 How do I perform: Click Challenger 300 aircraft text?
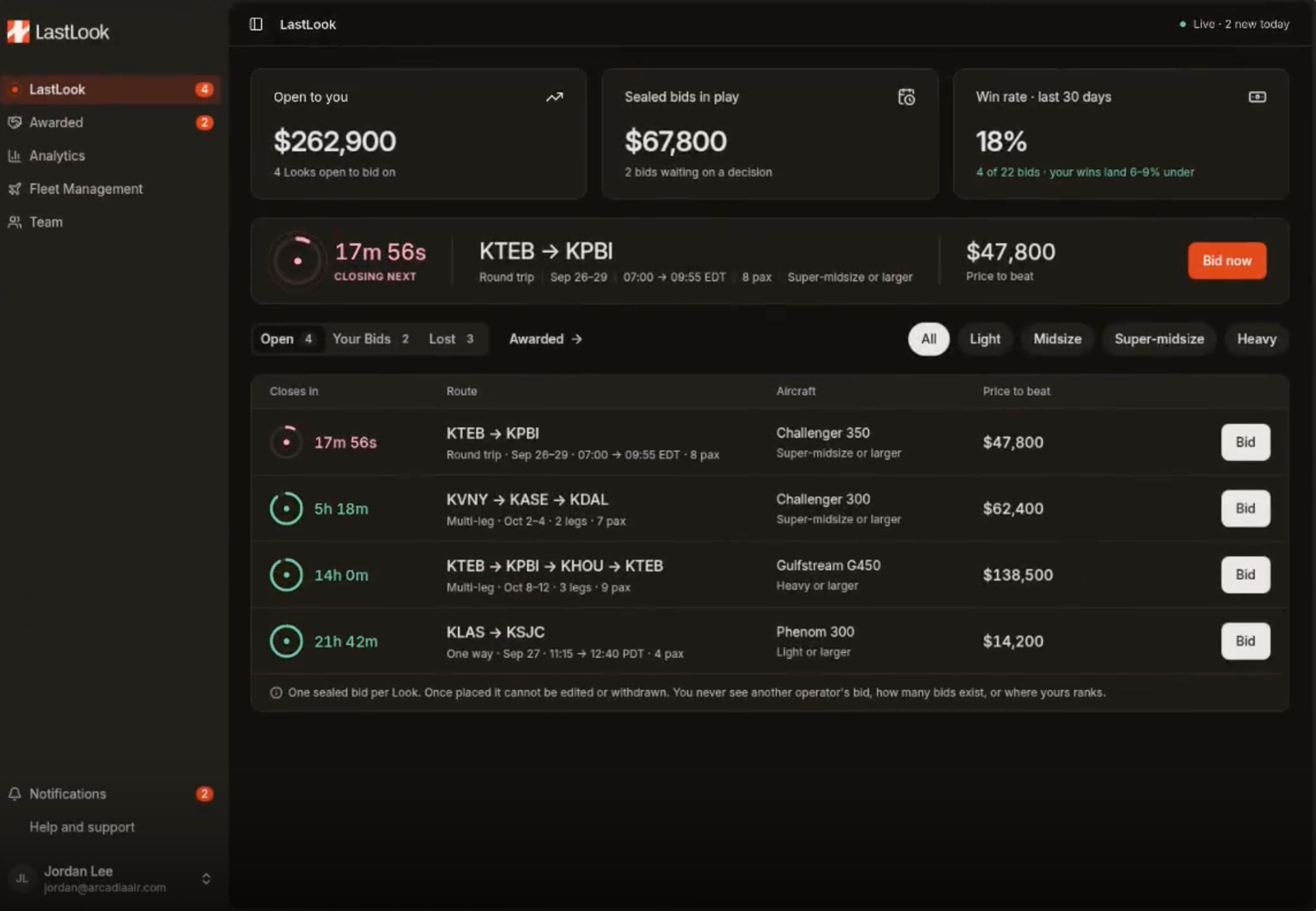(x=823, y=499)
